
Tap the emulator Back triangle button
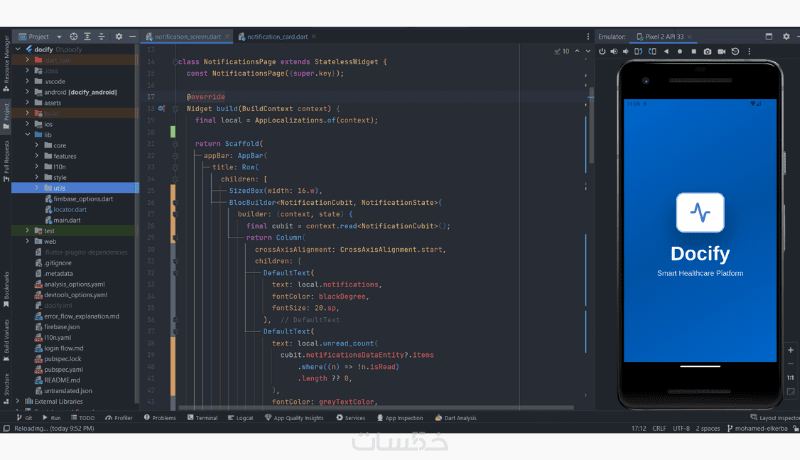click(666, 52)
